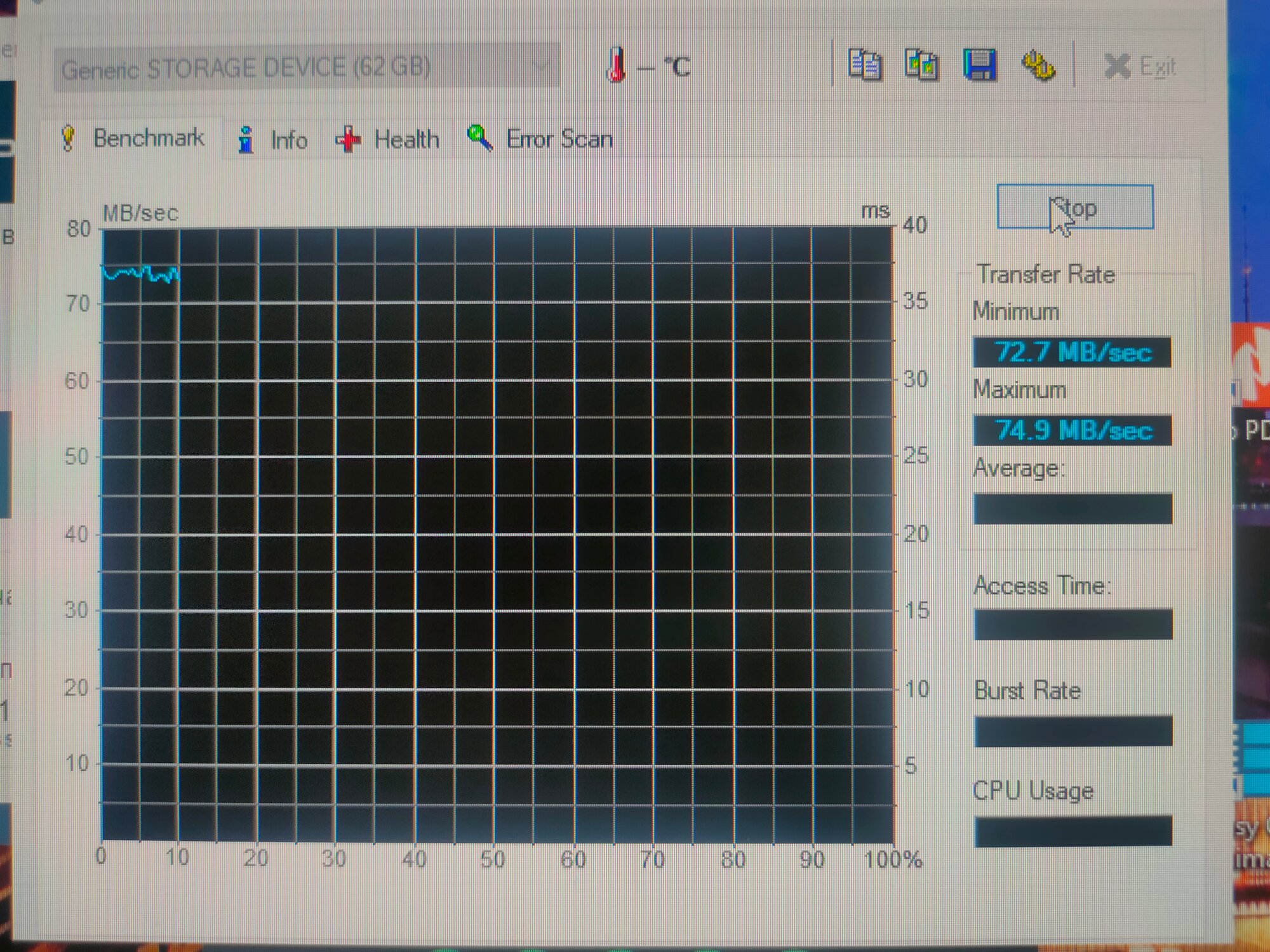
Task: Click the copy info to clipboard icon
Action: (865, 65)
